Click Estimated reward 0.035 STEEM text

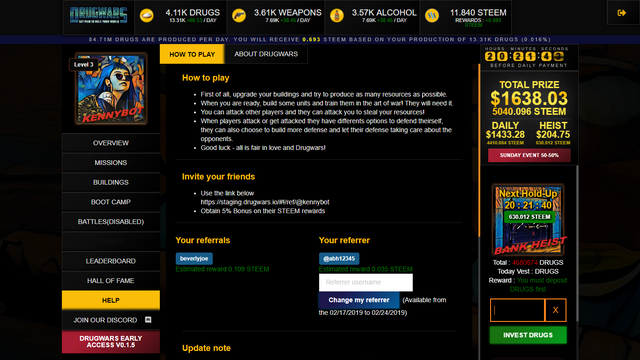tap(366, 269)
